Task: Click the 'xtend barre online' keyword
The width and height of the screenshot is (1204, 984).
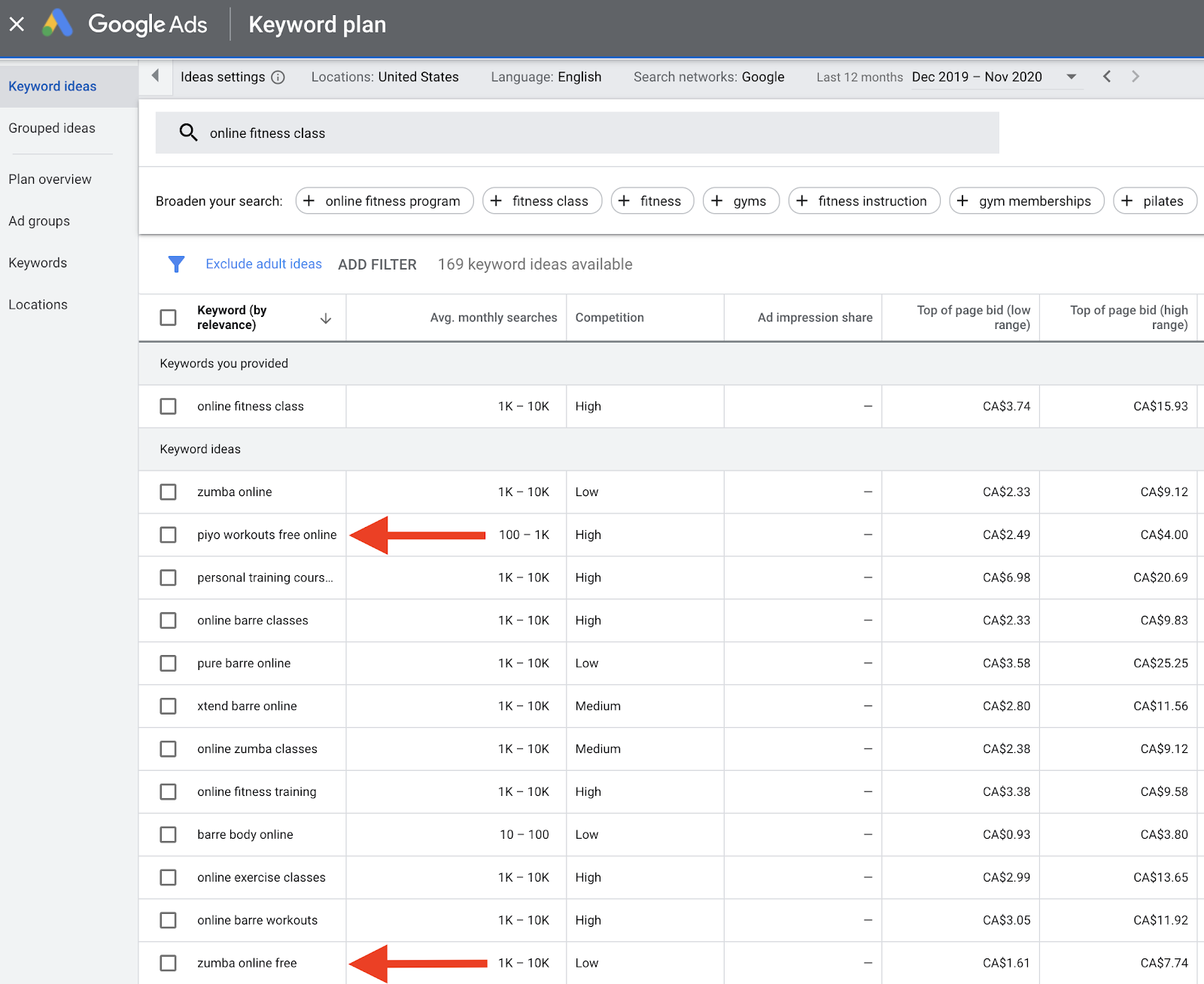Action: click(247, 706)
